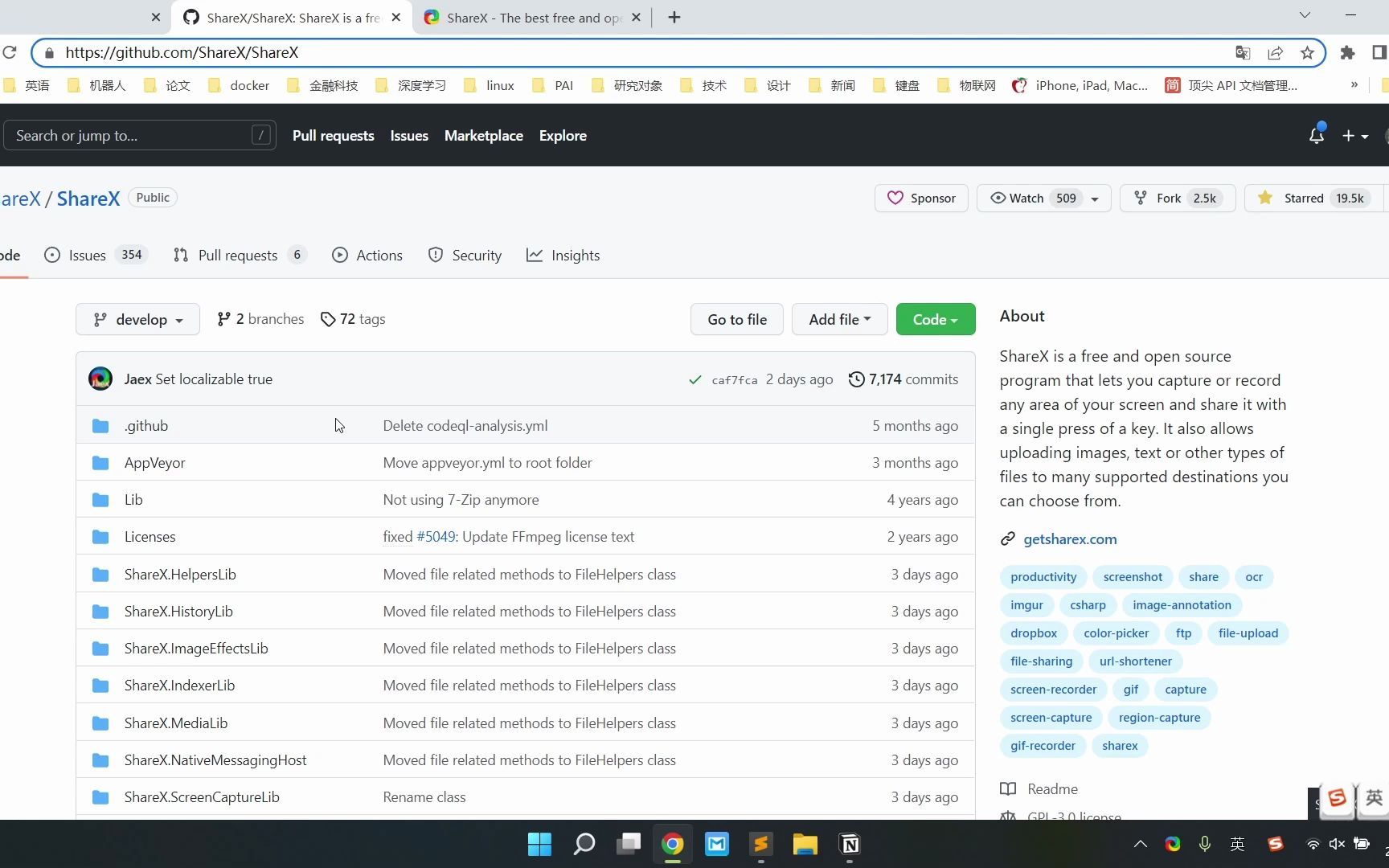1389x868 pixels.
Task: Fork the ShareX repository
Action: 1178,198
